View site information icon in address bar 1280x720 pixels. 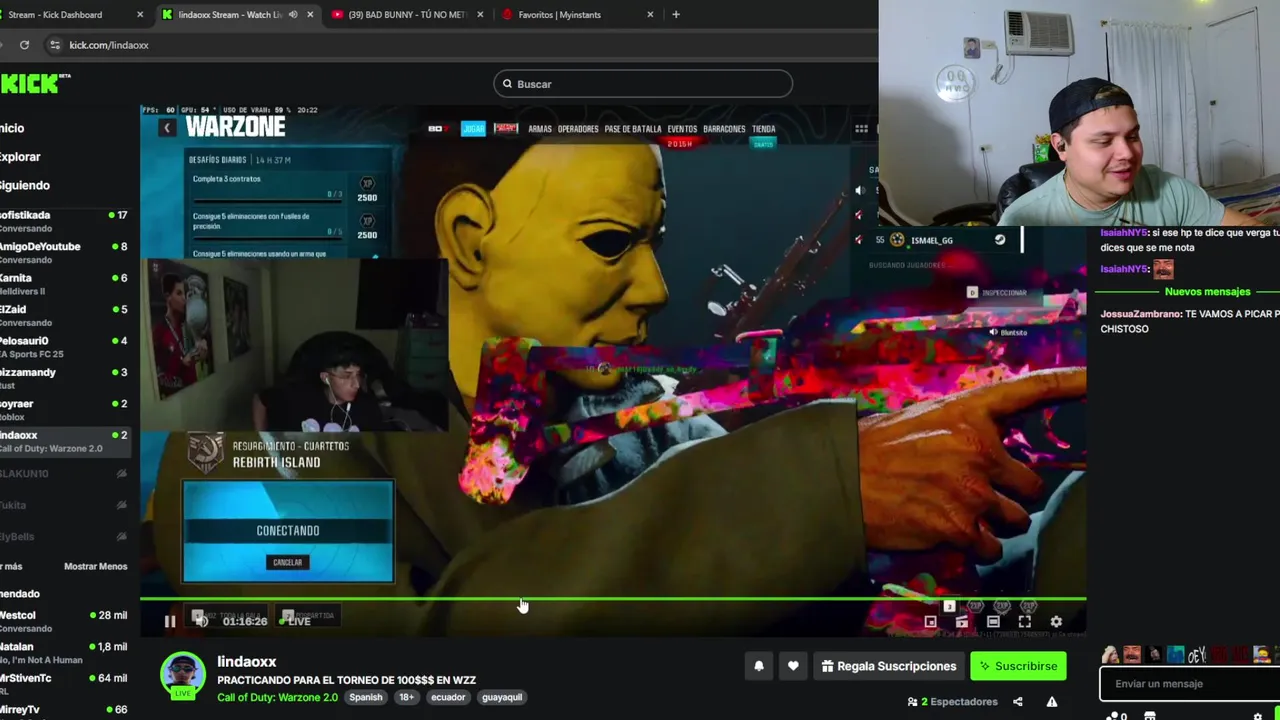point(55,45)
